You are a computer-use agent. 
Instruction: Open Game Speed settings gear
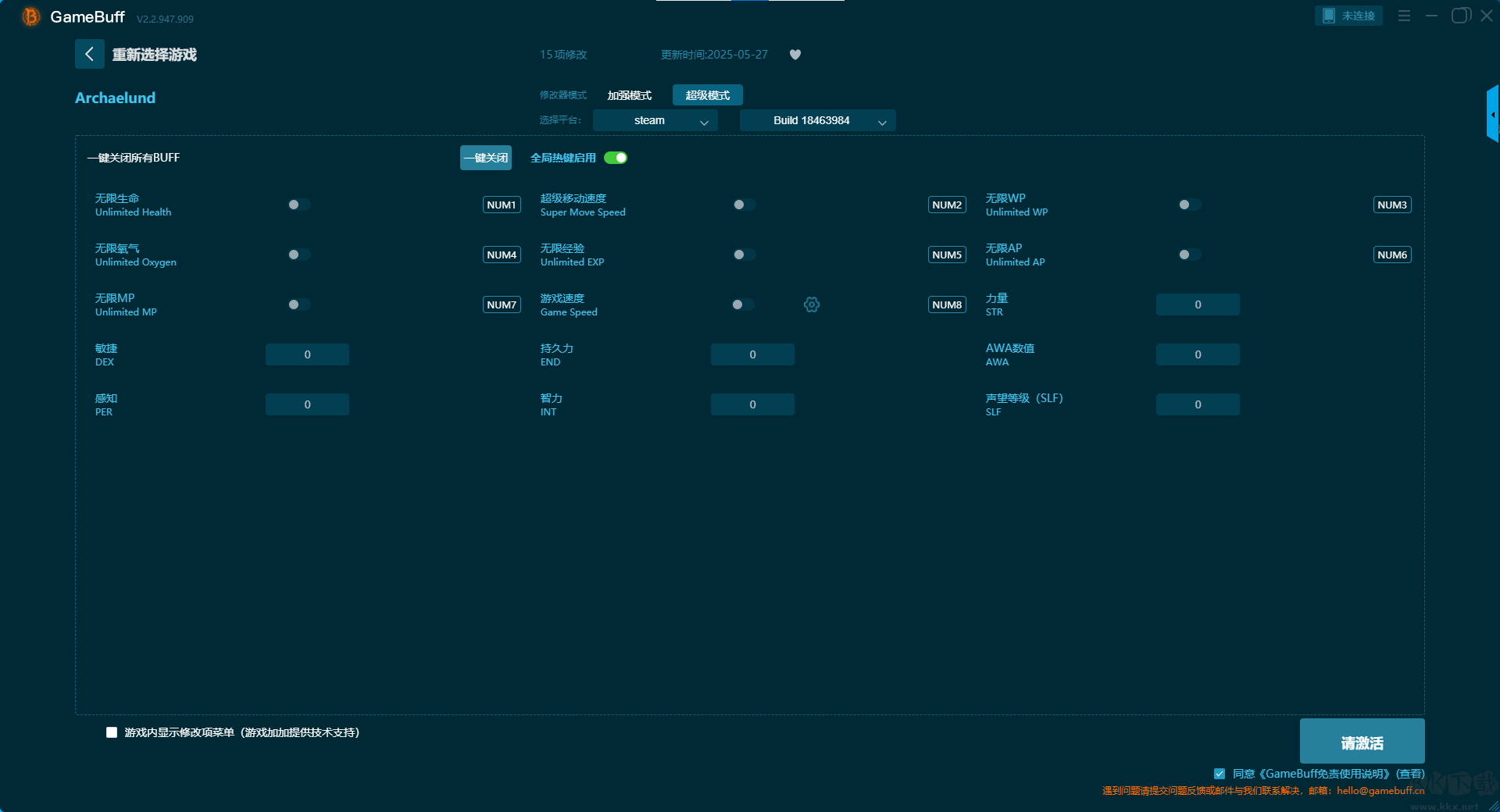pyautogui.click(x=812, y=304)
